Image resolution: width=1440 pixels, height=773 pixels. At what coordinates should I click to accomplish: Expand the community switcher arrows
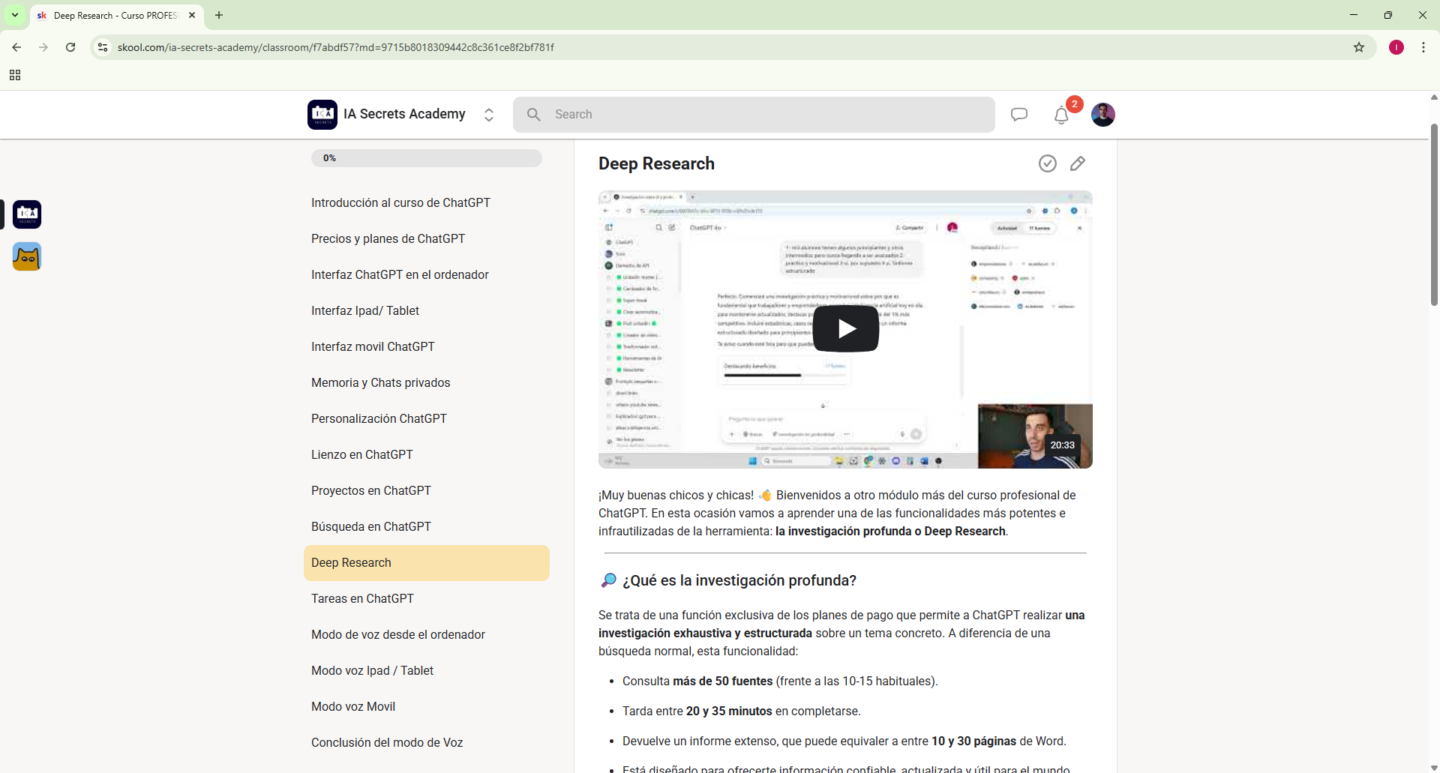click(x=489, y=115)
